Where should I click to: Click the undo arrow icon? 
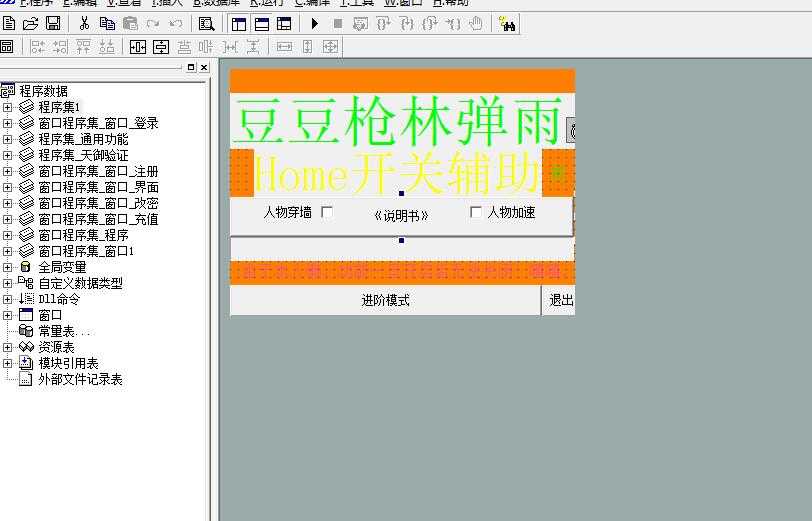click(176, 23)
